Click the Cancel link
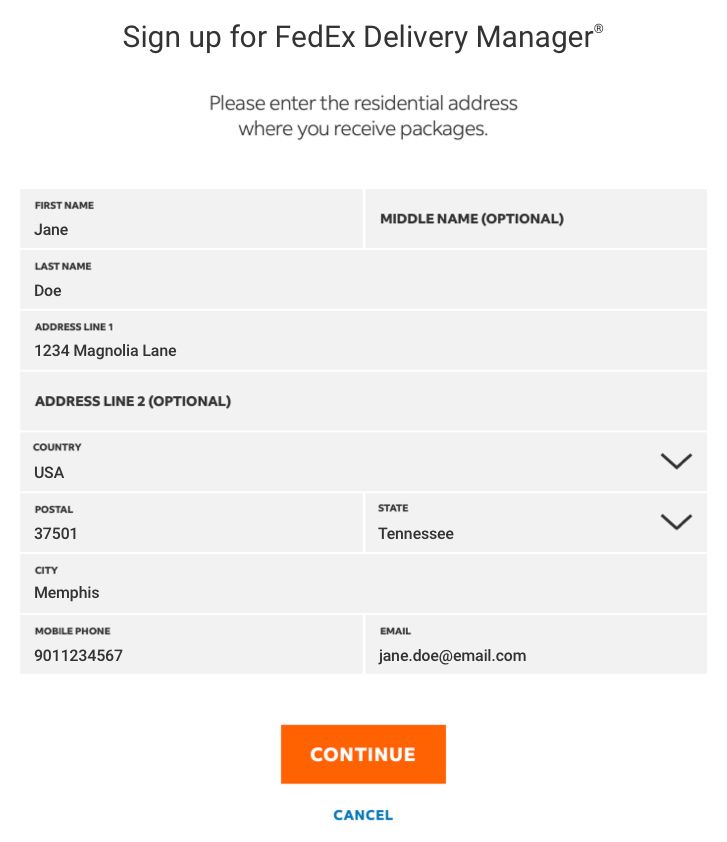The image size is (727, 842). tap(363, 814)
